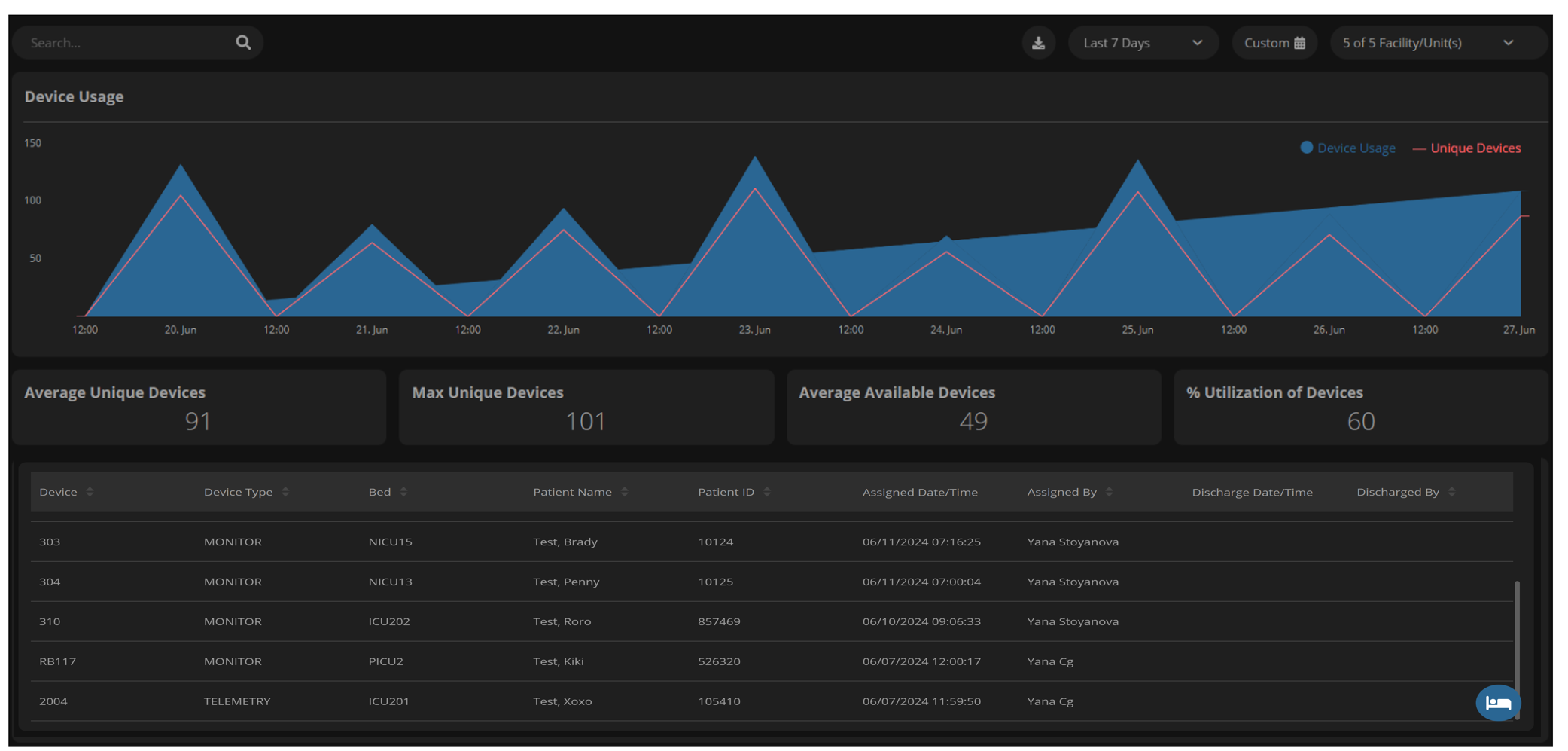Click the blue bed floating icon
1568x751 pixels.
(1497, 703)
